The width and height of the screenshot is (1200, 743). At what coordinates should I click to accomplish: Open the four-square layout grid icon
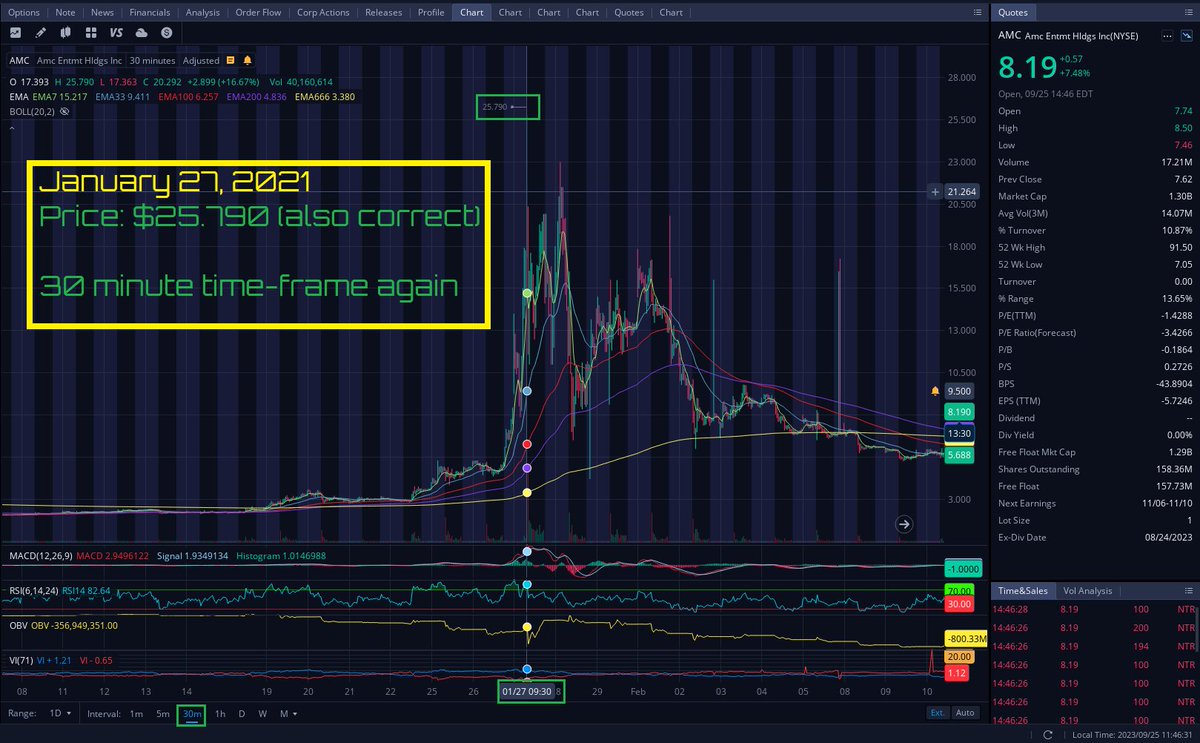coord(92,33)
